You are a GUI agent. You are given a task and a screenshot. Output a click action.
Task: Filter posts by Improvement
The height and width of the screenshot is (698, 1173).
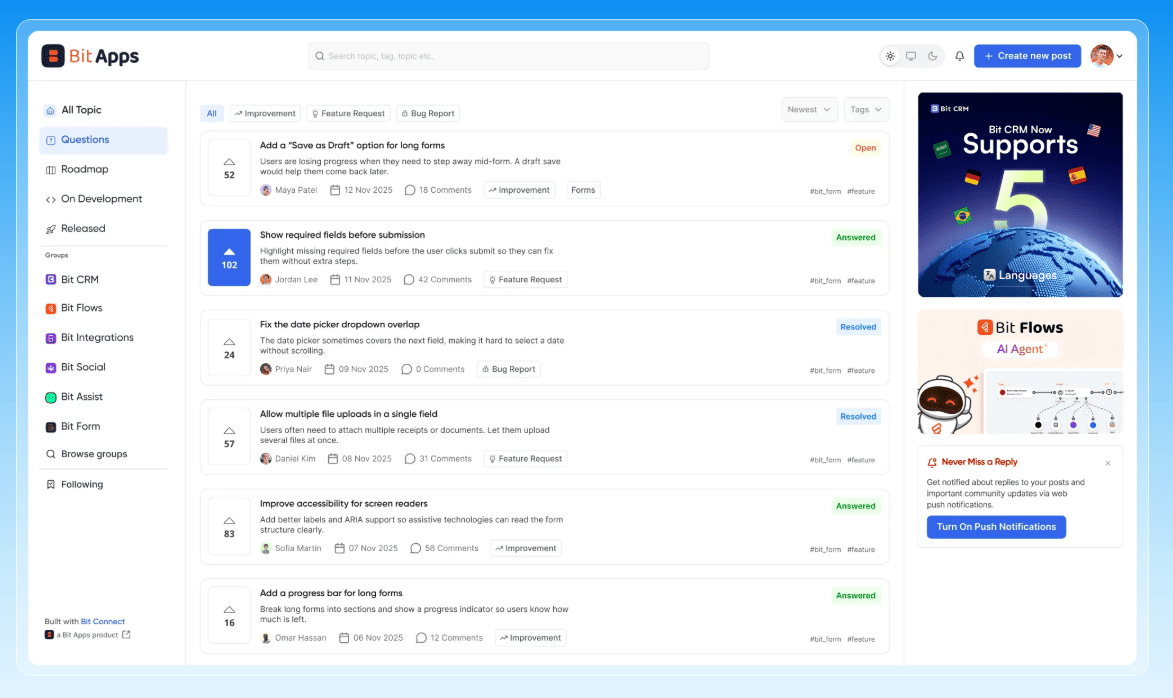click(x=265, y=114)
